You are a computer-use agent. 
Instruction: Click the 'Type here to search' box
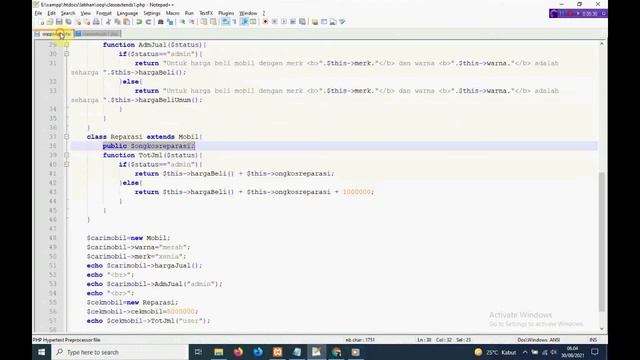[120, 352]
